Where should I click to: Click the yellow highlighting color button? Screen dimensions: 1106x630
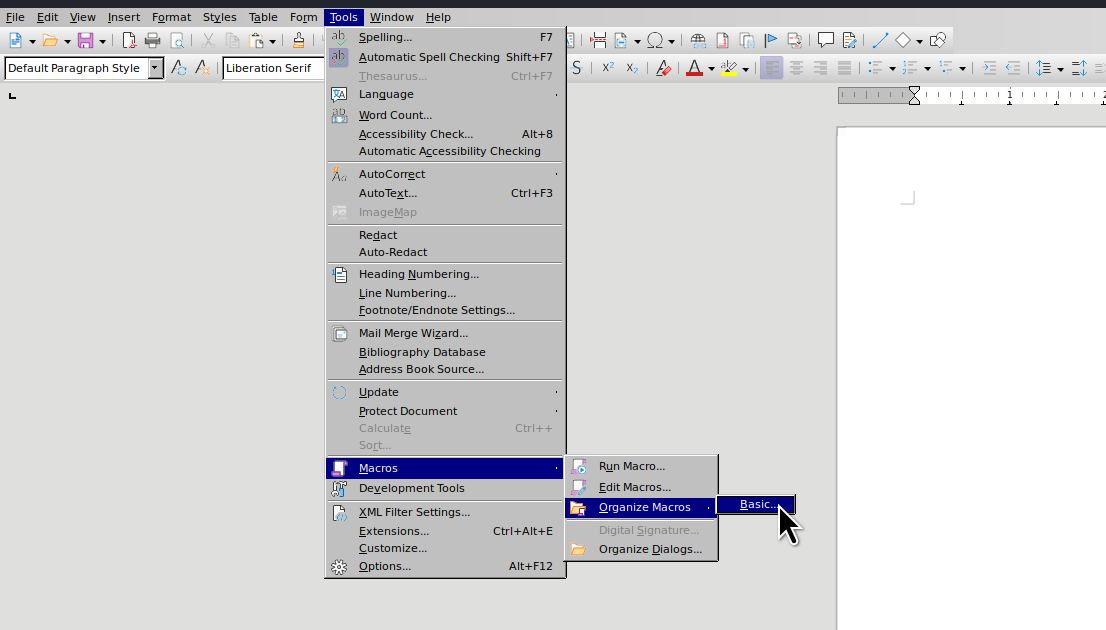point(729,68)
